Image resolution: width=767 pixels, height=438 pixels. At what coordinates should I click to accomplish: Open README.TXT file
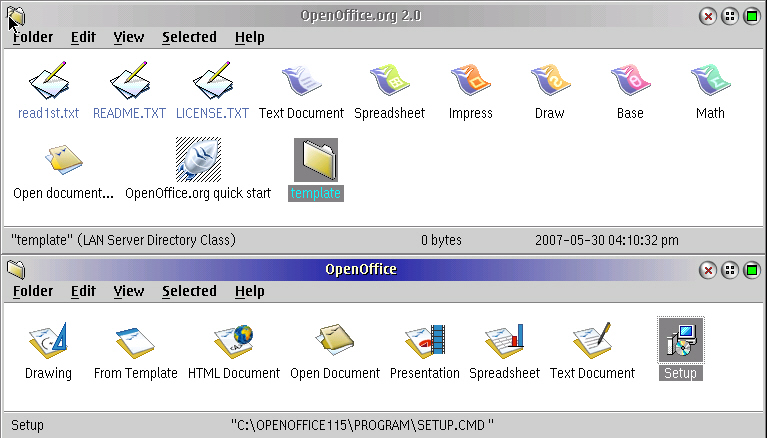(x=129, y=82)
